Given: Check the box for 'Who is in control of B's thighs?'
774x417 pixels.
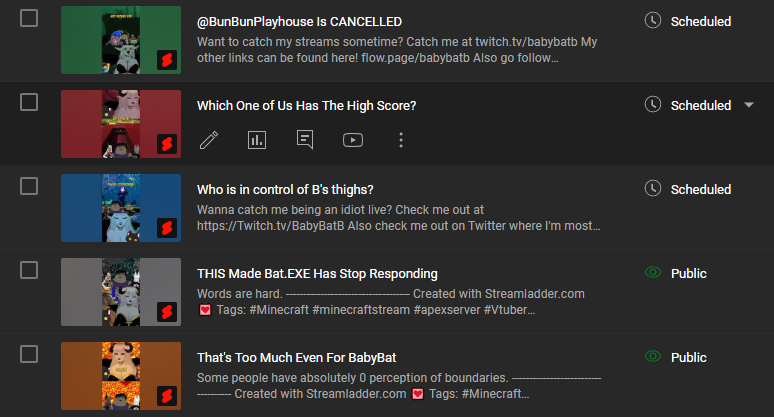Looking at the screenshot, I should pyautogui.click(x=29, y=186).
